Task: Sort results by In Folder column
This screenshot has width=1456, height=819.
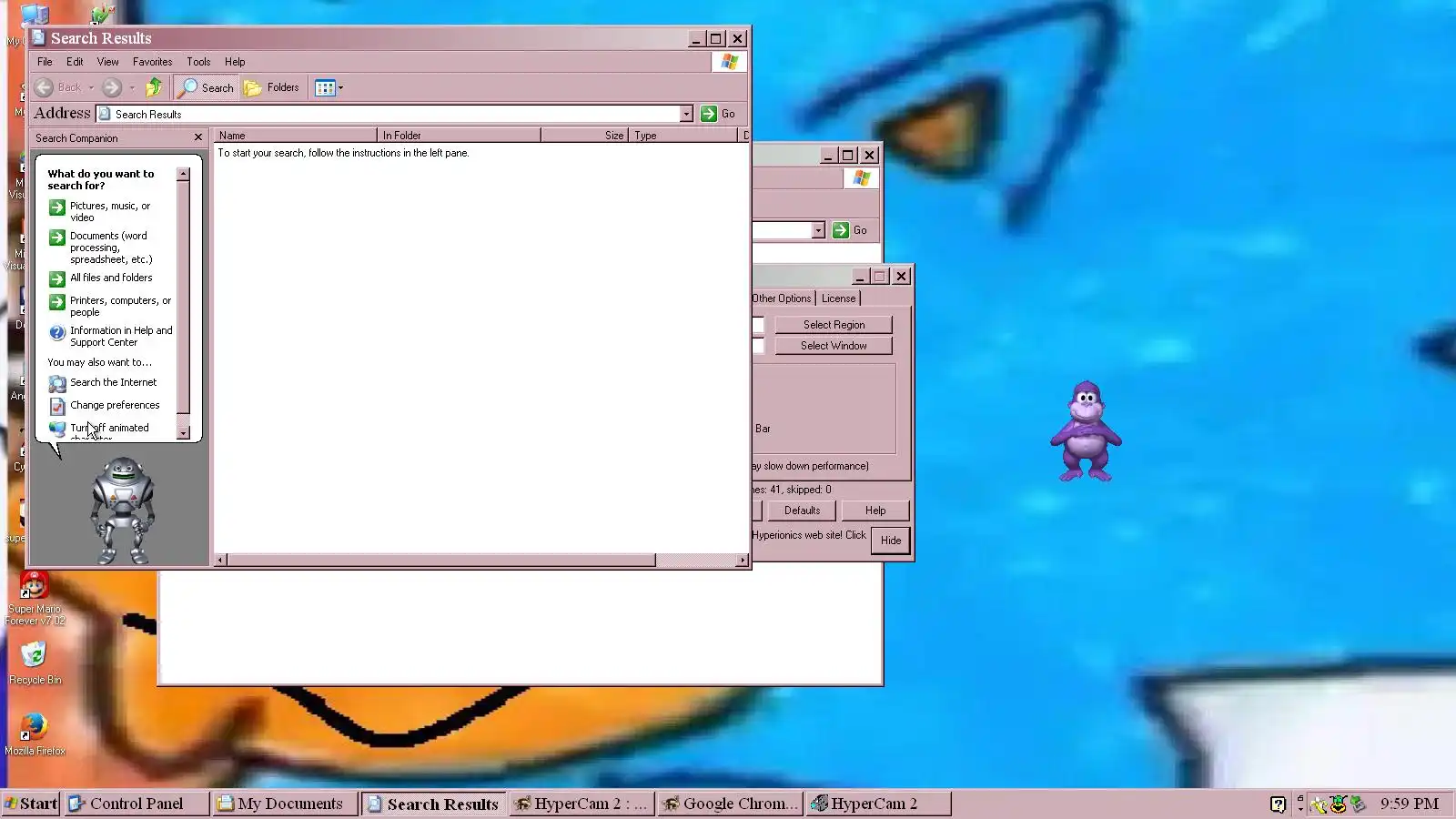Action: 459,135
